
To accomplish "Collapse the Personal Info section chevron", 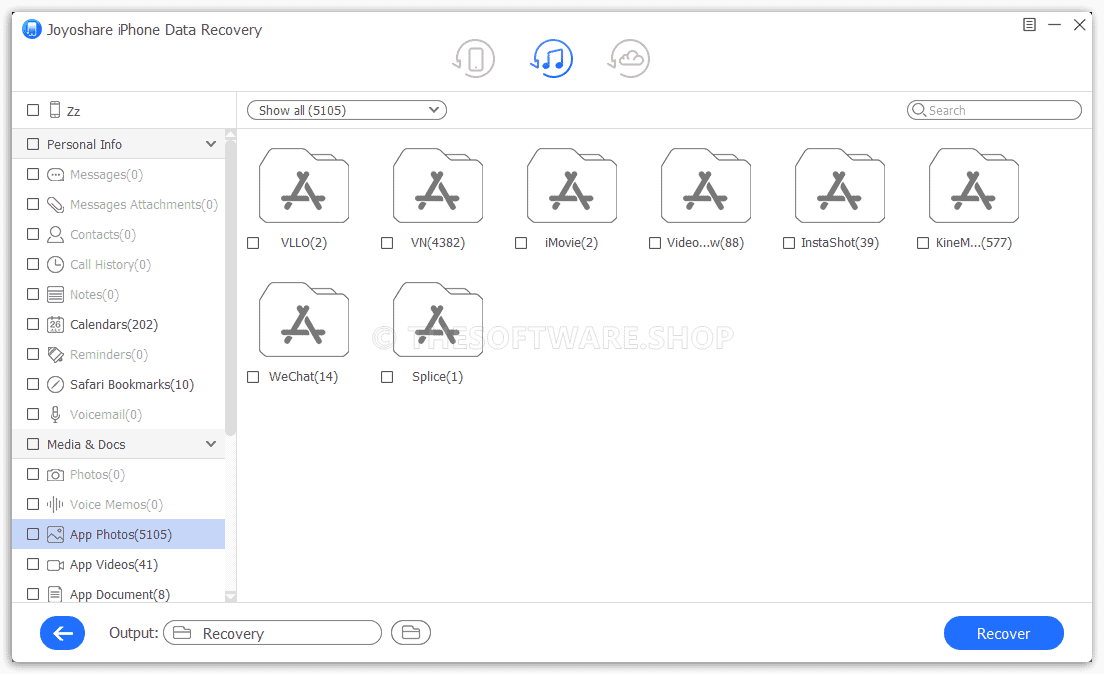I will pos(211,144).
